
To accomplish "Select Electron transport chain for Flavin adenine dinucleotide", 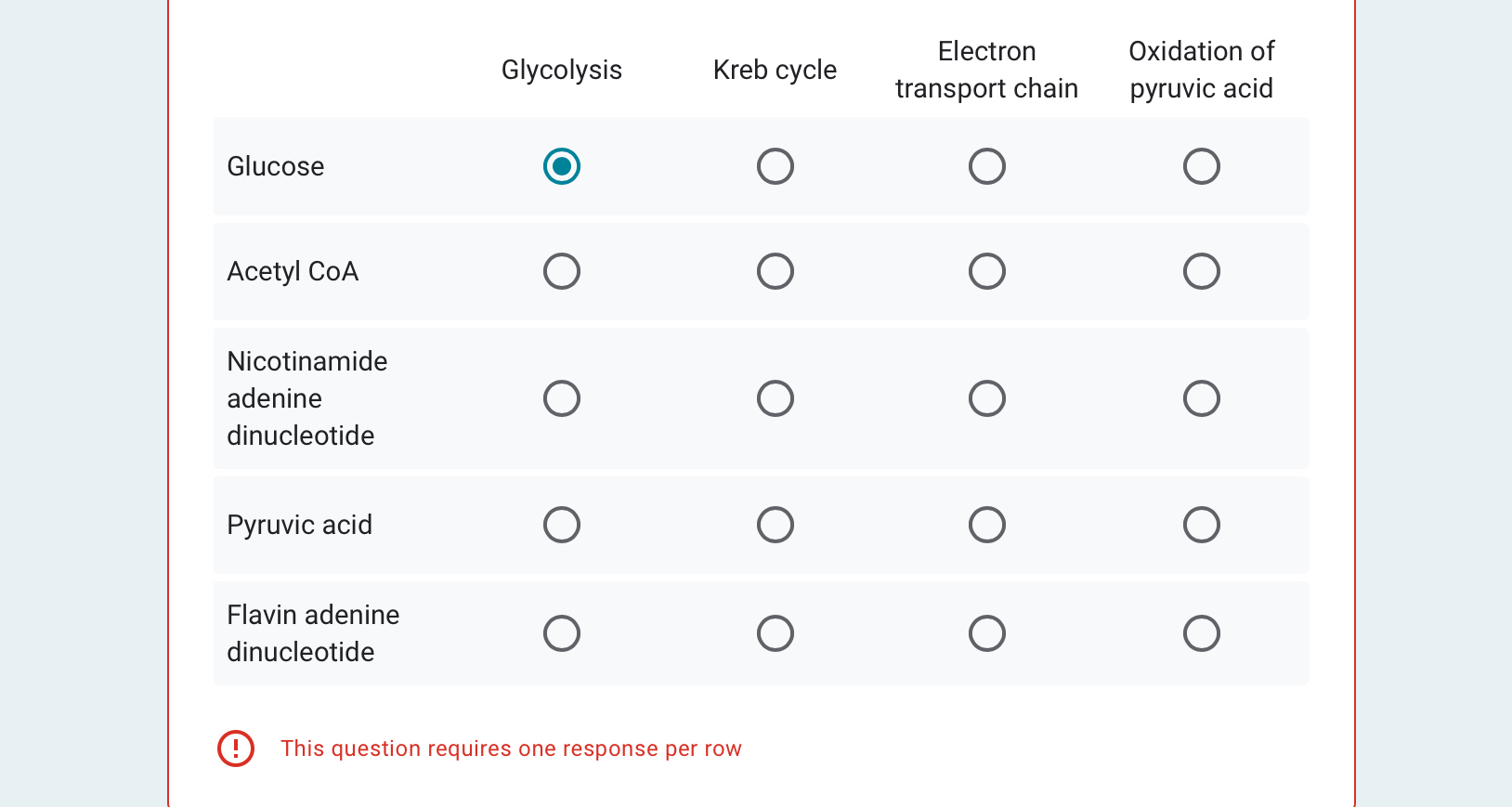I will click(986, 632).
